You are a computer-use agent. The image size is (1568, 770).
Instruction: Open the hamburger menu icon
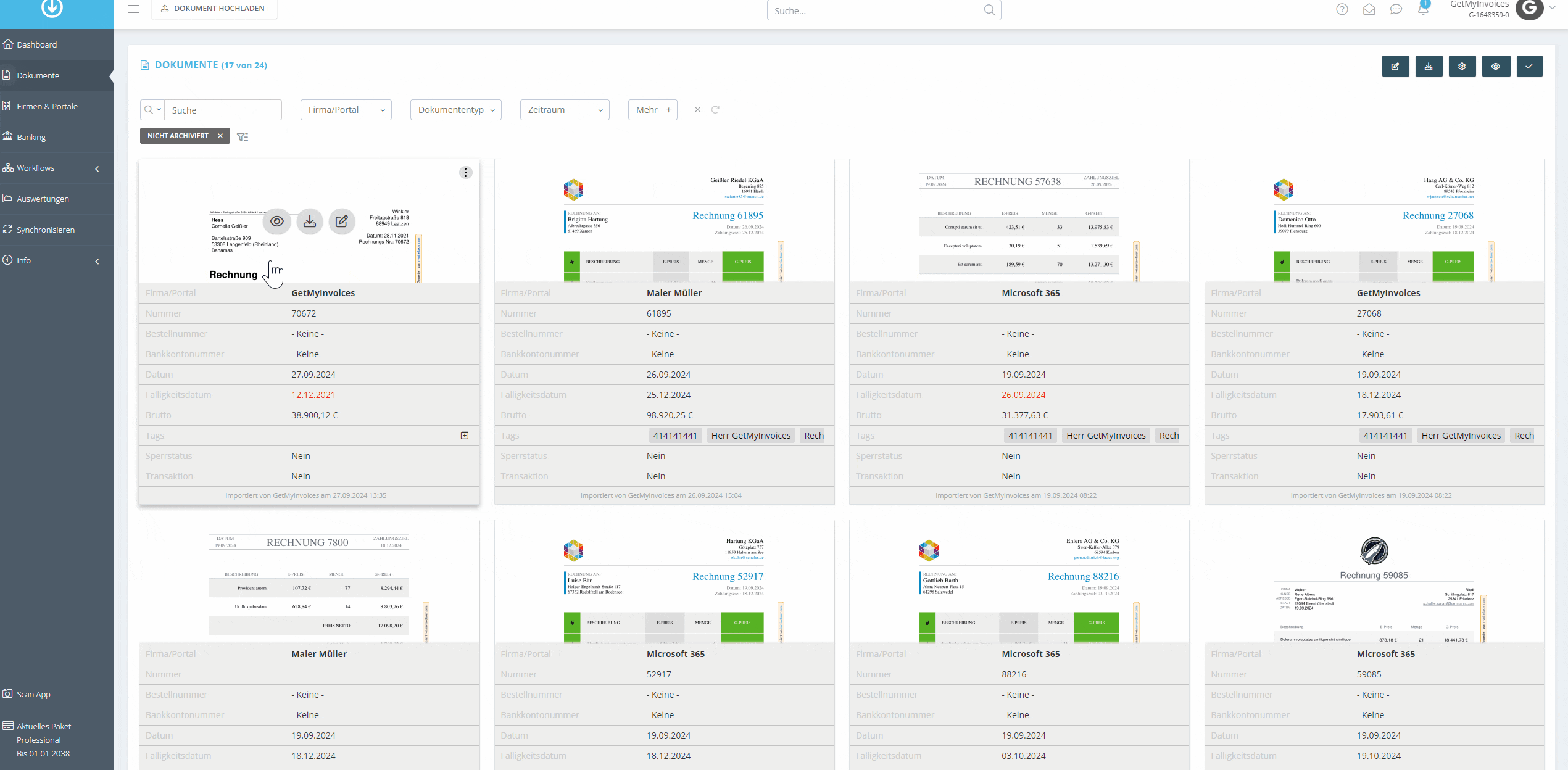click(133, 9)
